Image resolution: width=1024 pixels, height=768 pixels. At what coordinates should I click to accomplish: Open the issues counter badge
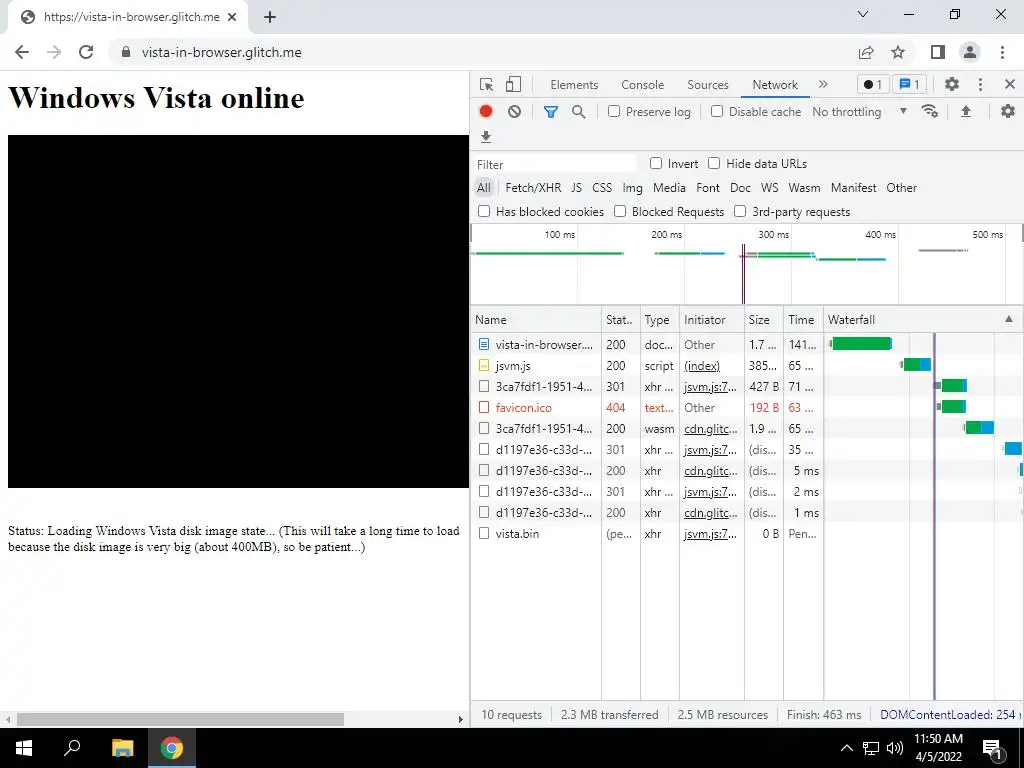coord(909,84)
